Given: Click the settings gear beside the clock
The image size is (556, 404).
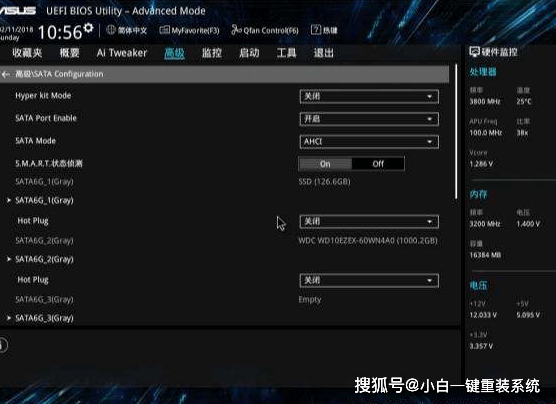Looking at the screenshot, I should pyautogui.click(x=89, y=28).
